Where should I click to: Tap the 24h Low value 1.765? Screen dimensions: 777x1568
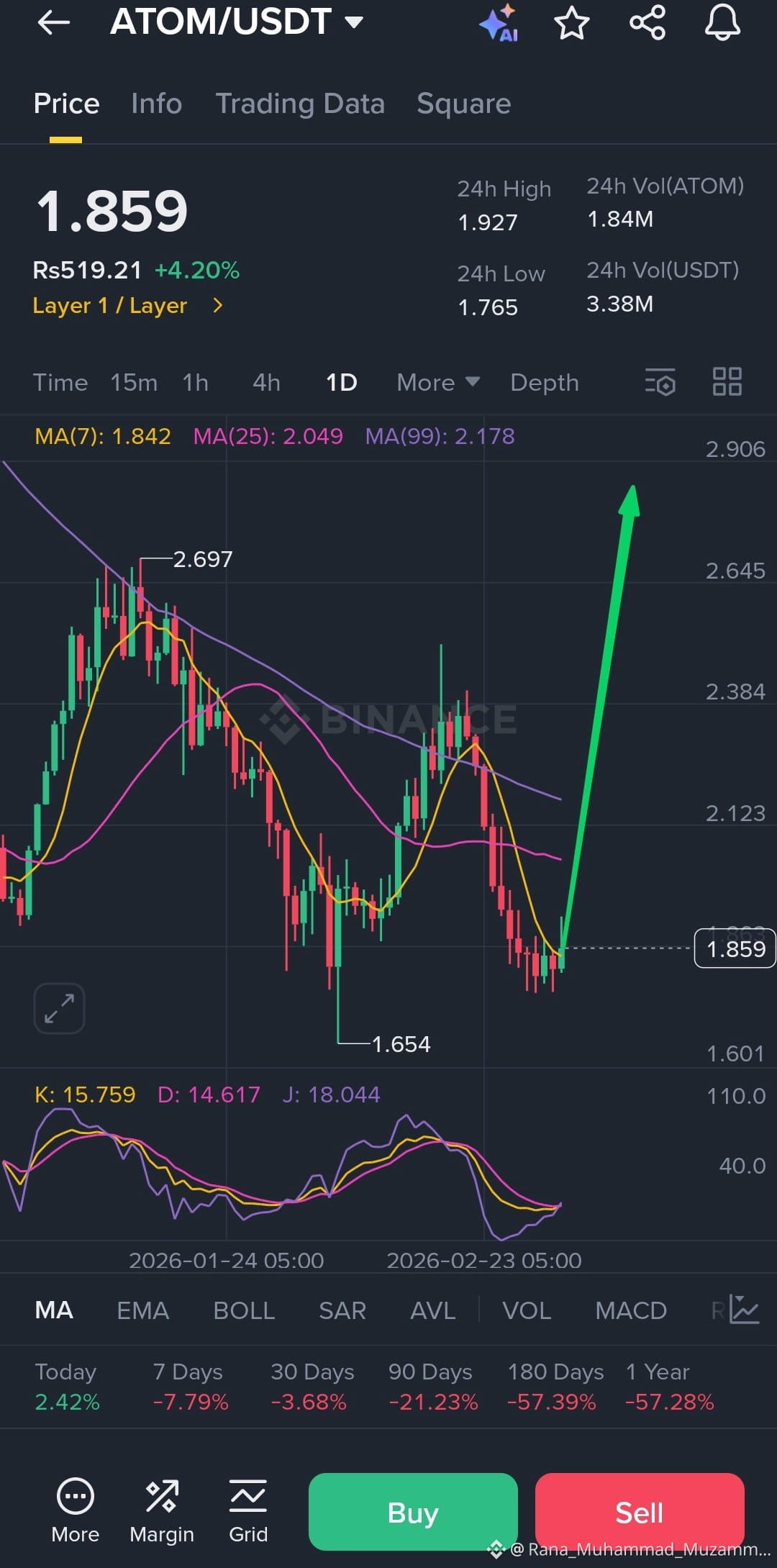pyautogui.click(x=488, y=307)
